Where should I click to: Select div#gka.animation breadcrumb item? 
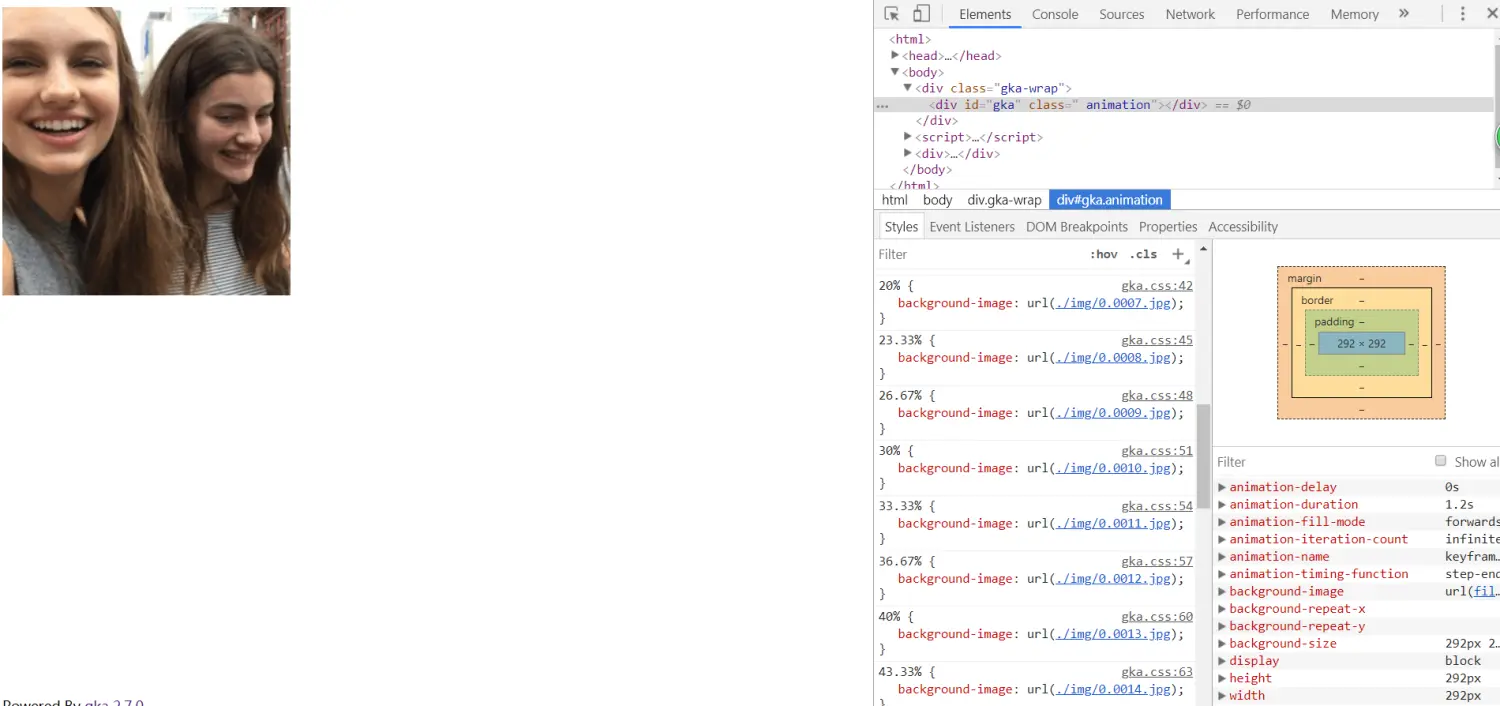click(x=1110, y=200)
